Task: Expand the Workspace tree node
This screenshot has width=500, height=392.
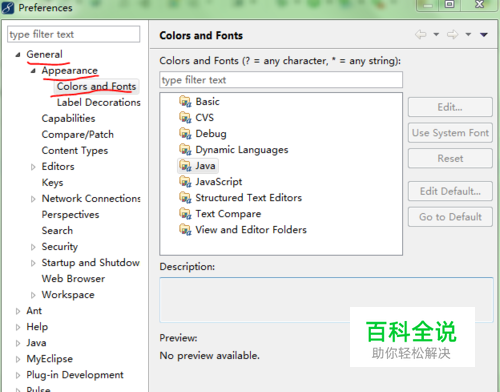Action: tap(33, 295)
